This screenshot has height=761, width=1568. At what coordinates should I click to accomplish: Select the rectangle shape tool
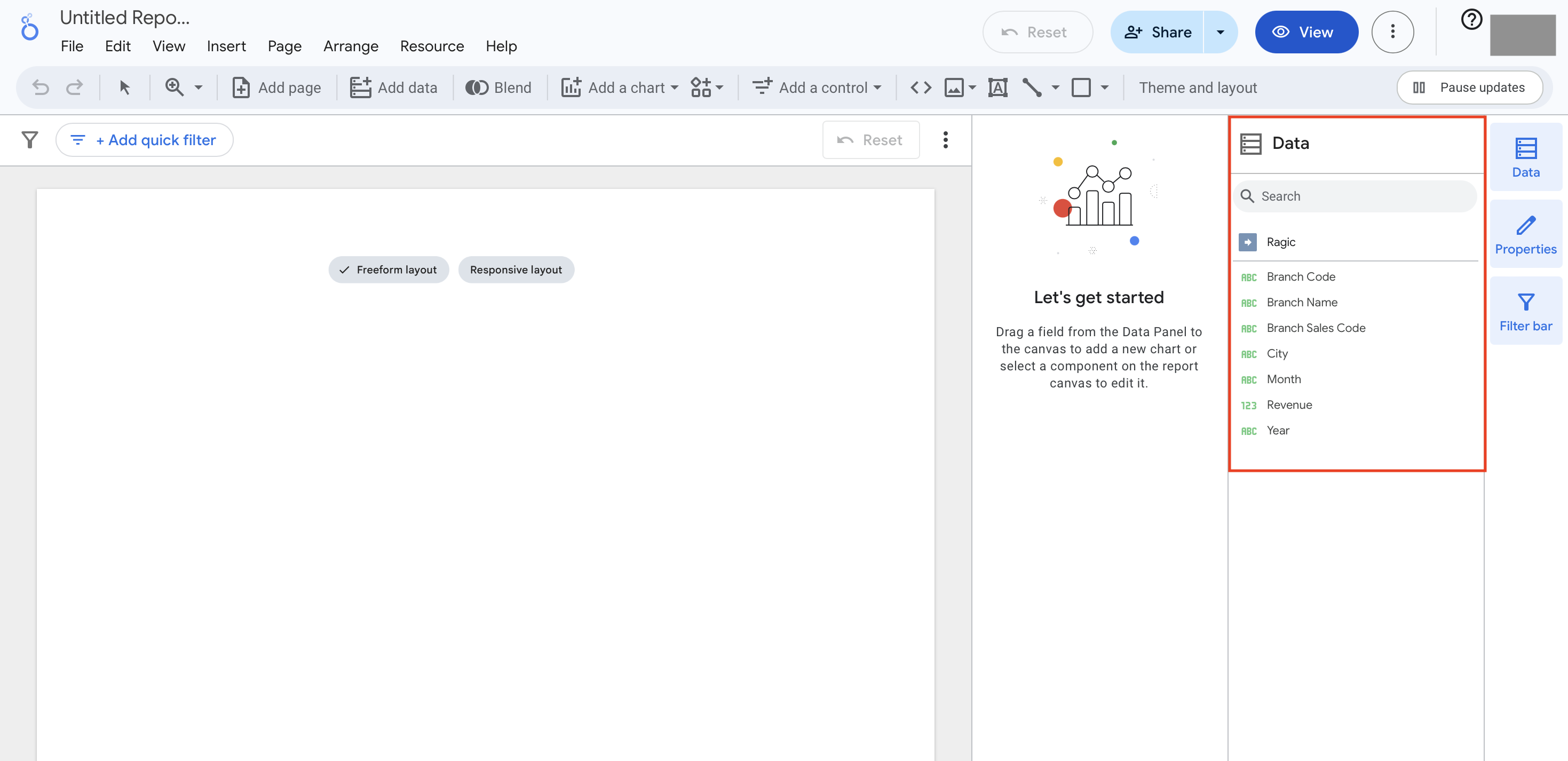pos(1081,88)
